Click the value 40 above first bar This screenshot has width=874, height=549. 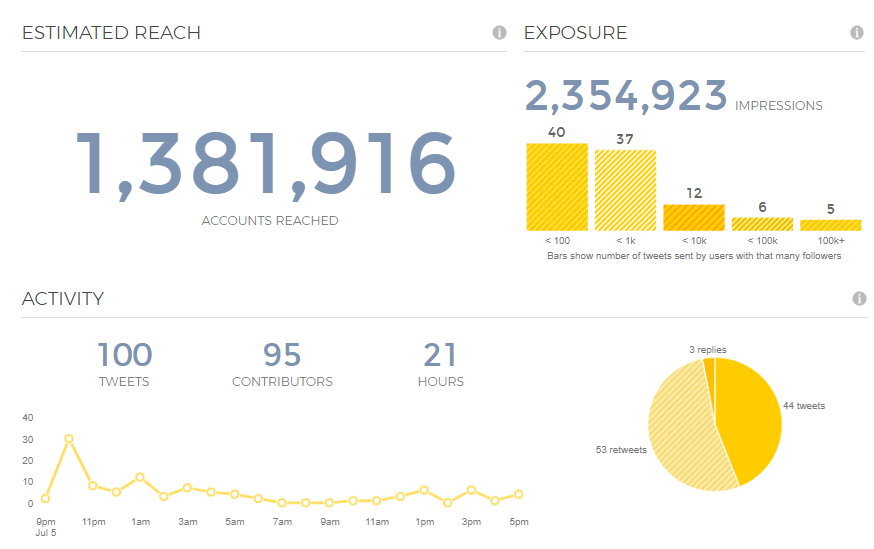[557, 132]
